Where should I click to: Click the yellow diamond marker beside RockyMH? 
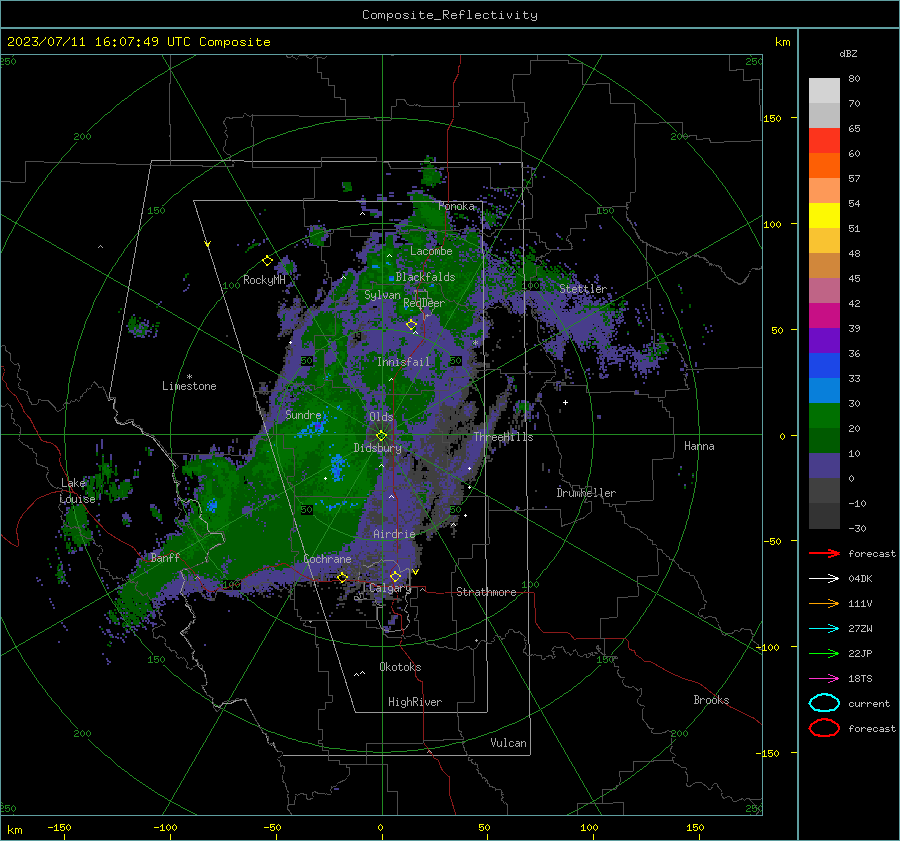(267, 261)
